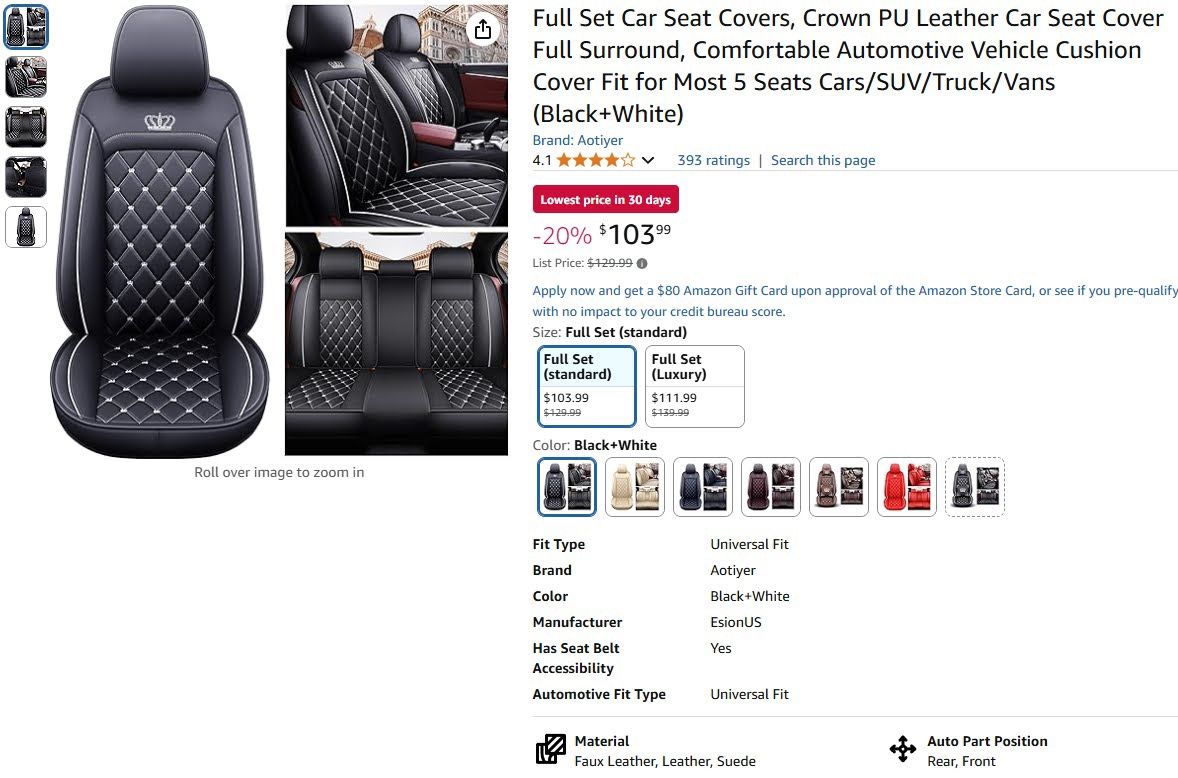
Task: Select the second image thumbnail in sidebar
Action: [26, 77]
